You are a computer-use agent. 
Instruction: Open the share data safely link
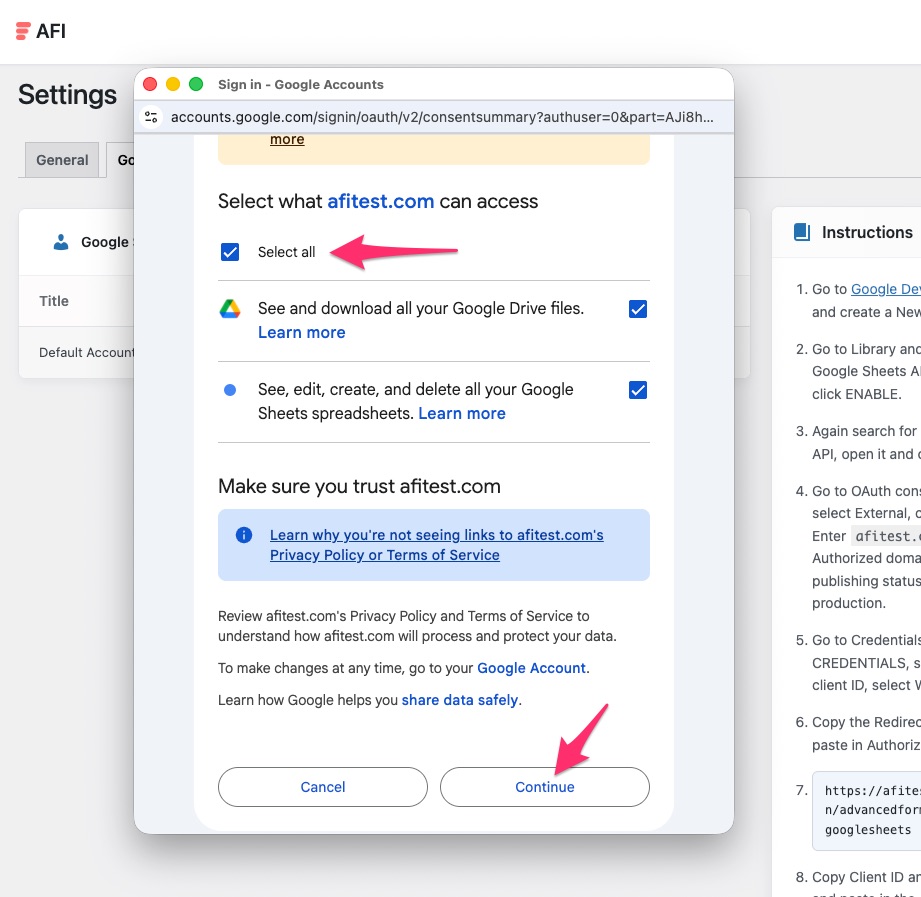click(459, 700)
